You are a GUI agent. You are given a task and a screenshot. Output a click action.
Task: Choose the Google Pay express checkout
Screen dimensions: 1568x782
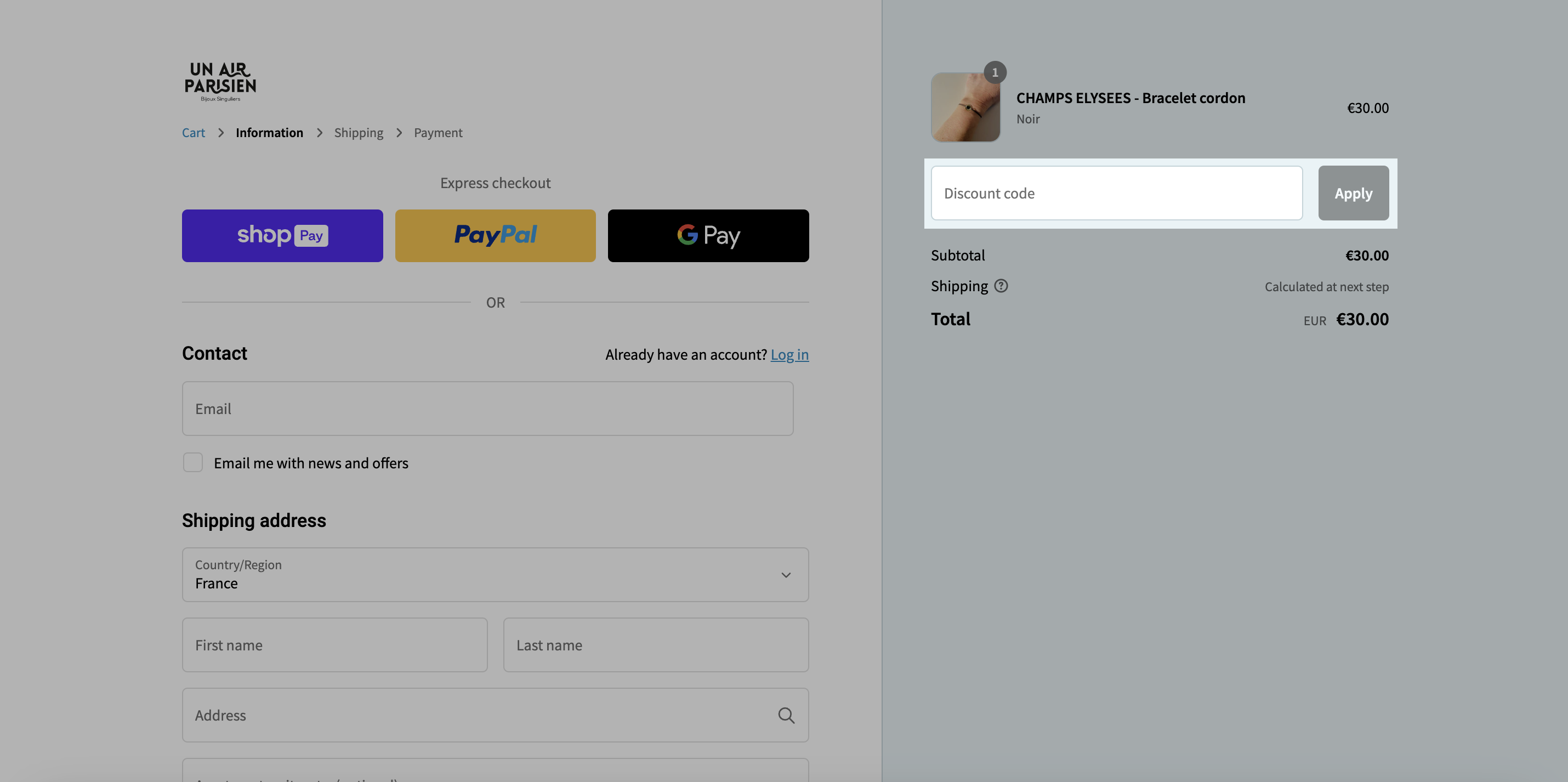tap(708, 236)
